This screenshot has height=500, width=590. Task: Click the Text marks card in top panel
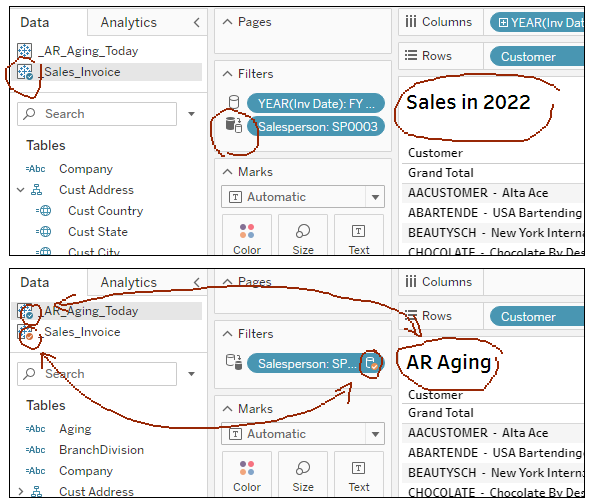point(359,236)
